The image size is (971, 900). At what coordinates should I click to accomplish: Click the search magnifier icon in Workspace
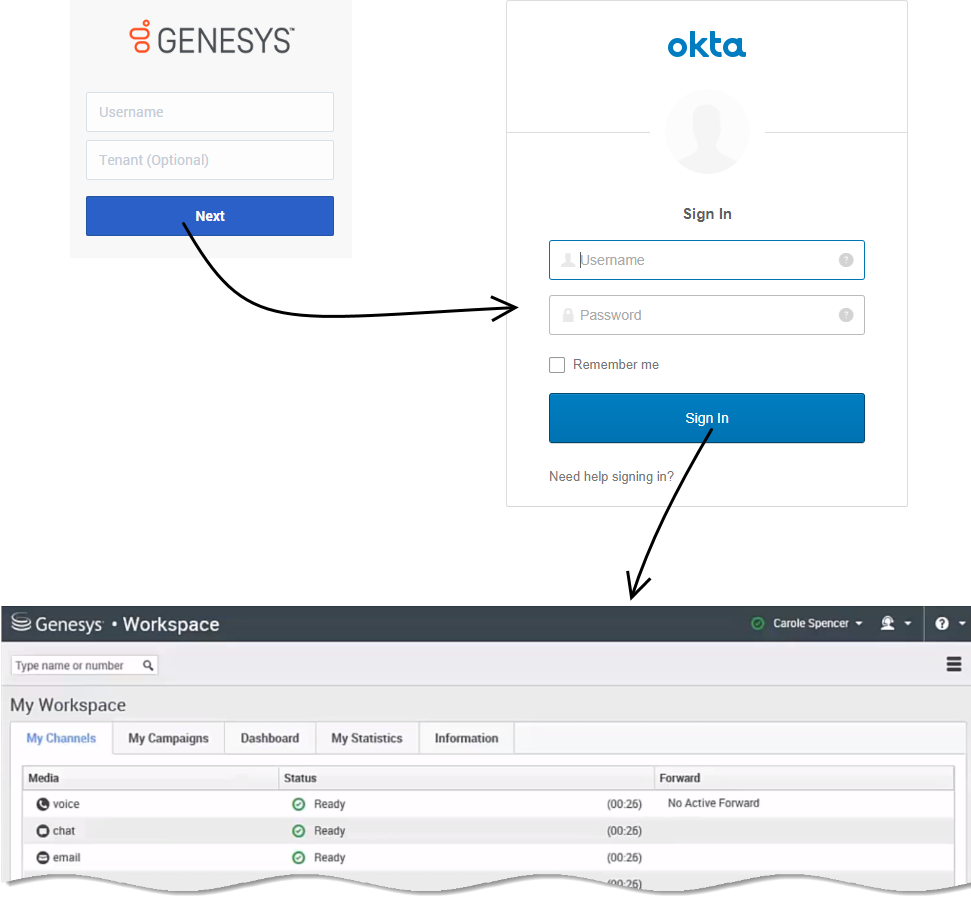(148, 665)
